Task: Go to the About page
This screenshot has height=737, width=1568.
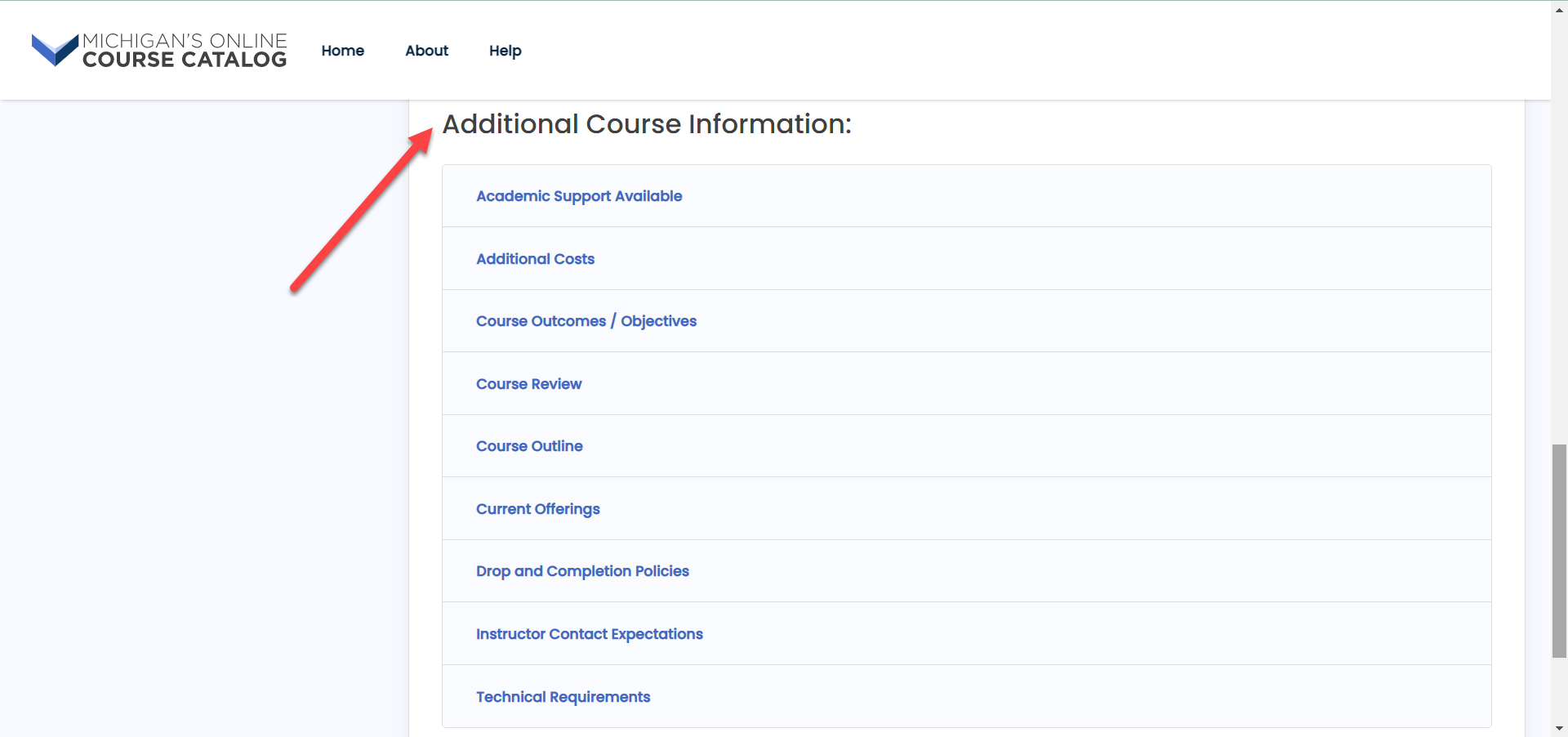Action: (x=427, y=51)
